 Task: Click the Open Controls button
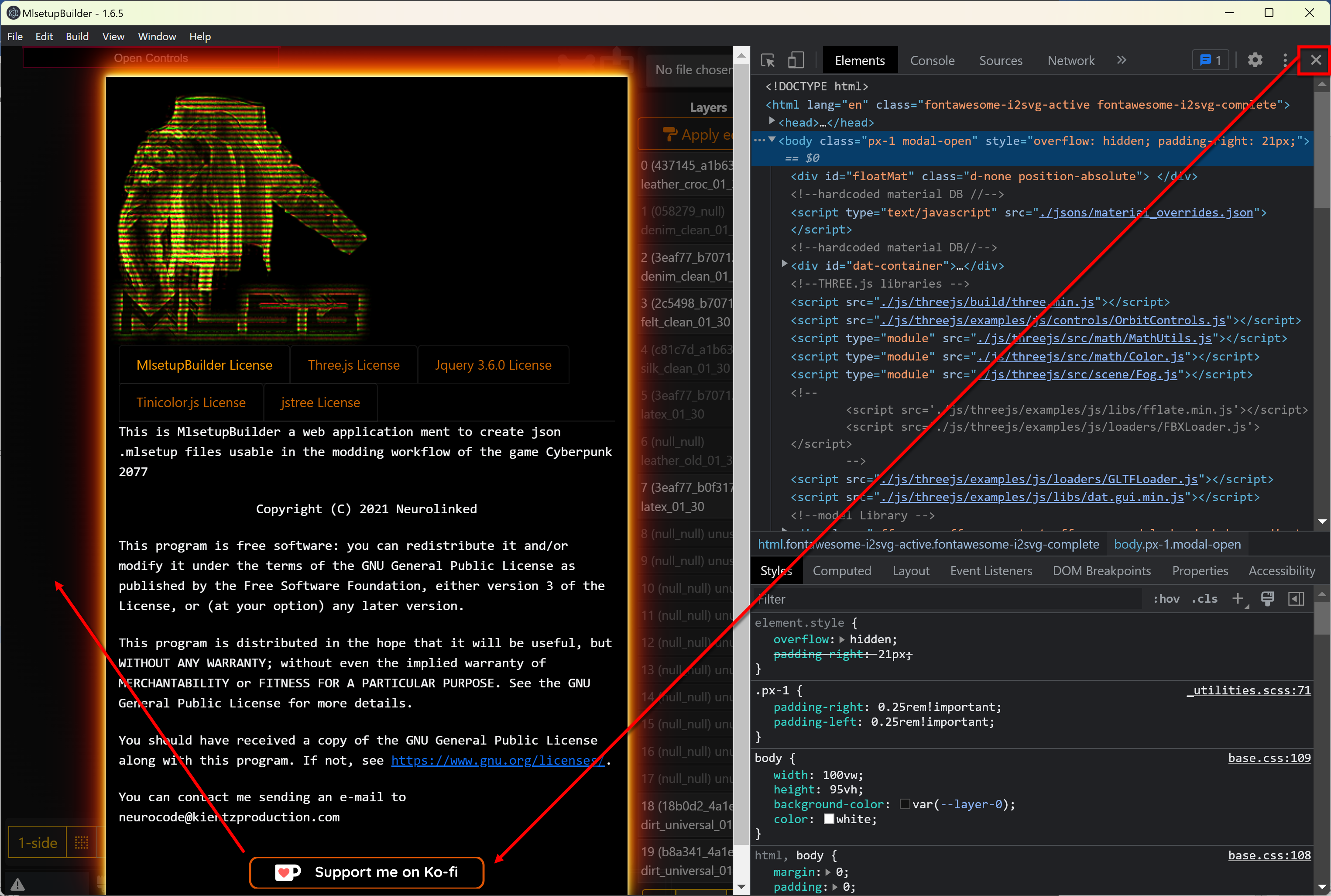pos(151,58)
